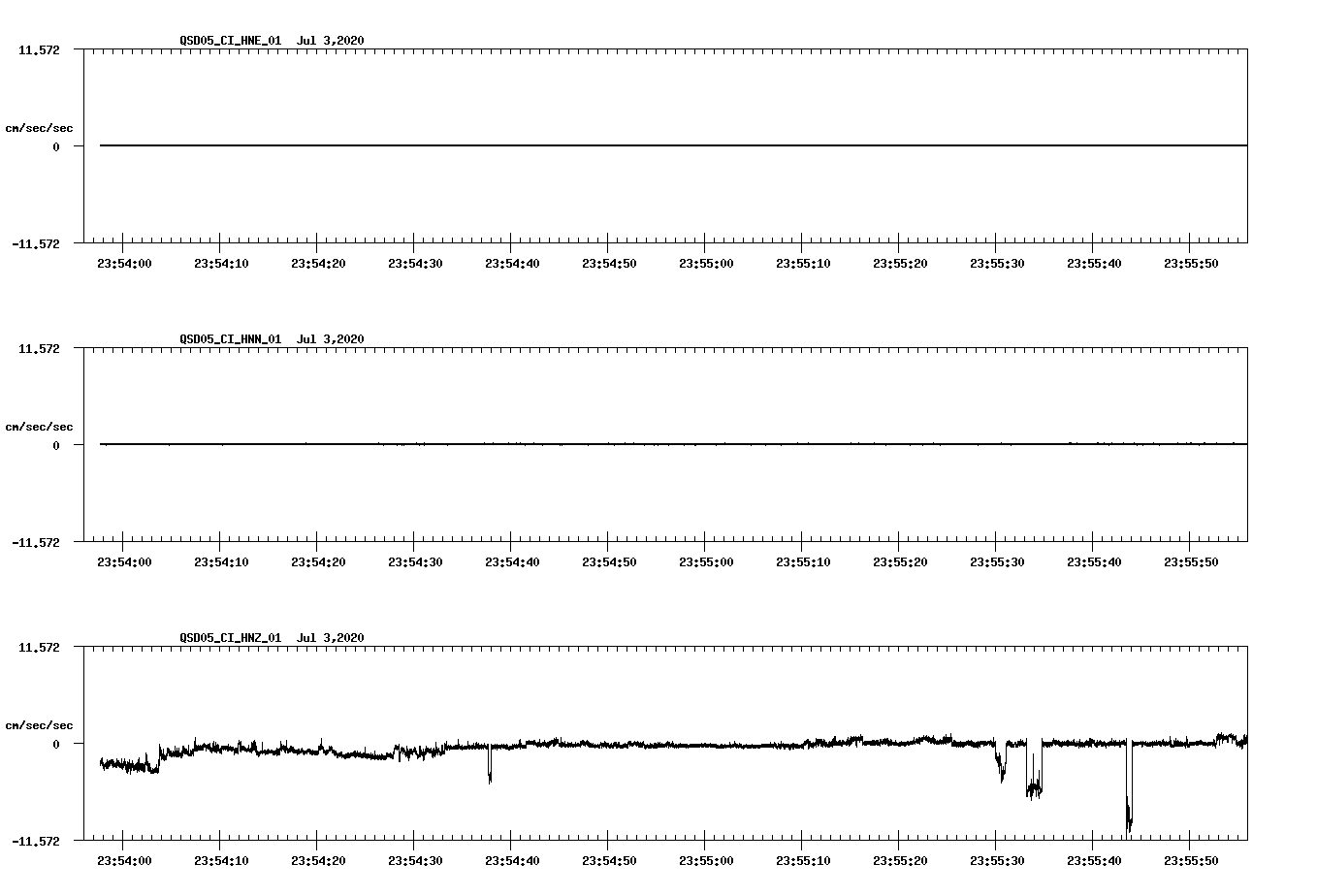Click the wide HNZ dip near 23:55:34
The width and height of the screenshot is (1317, 896).
(1034, 770)
